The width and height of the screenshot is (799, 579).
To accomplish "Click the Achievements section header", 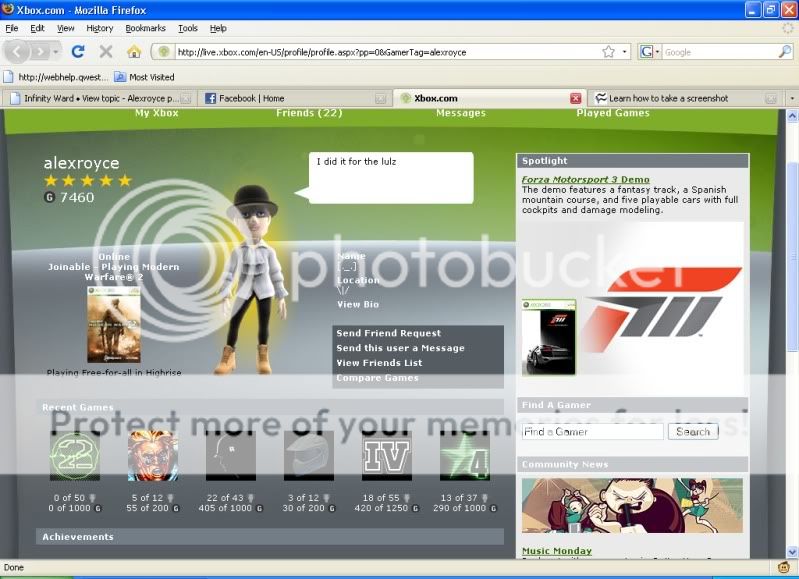I will [270, 537].
